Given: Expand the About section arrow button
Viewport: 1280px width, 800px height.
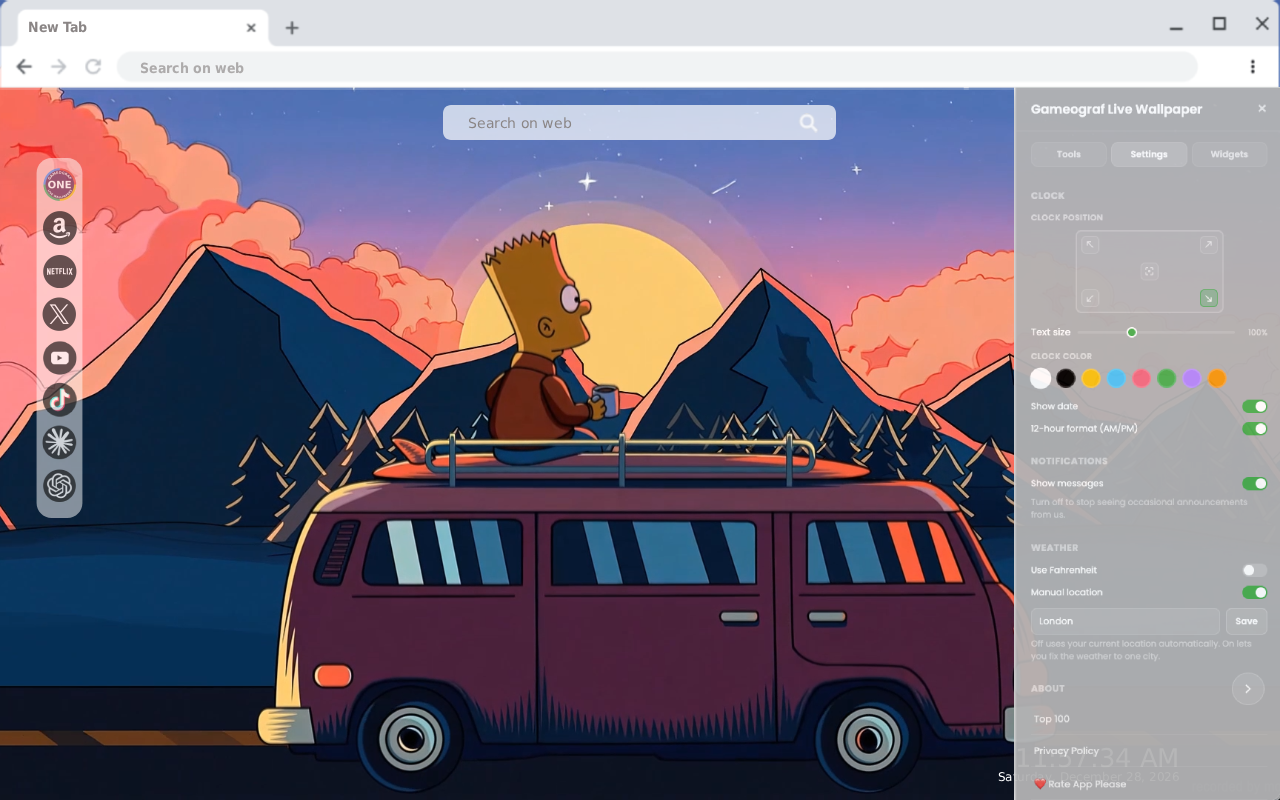Looking at the screenshot, I should pos(1248,689).
